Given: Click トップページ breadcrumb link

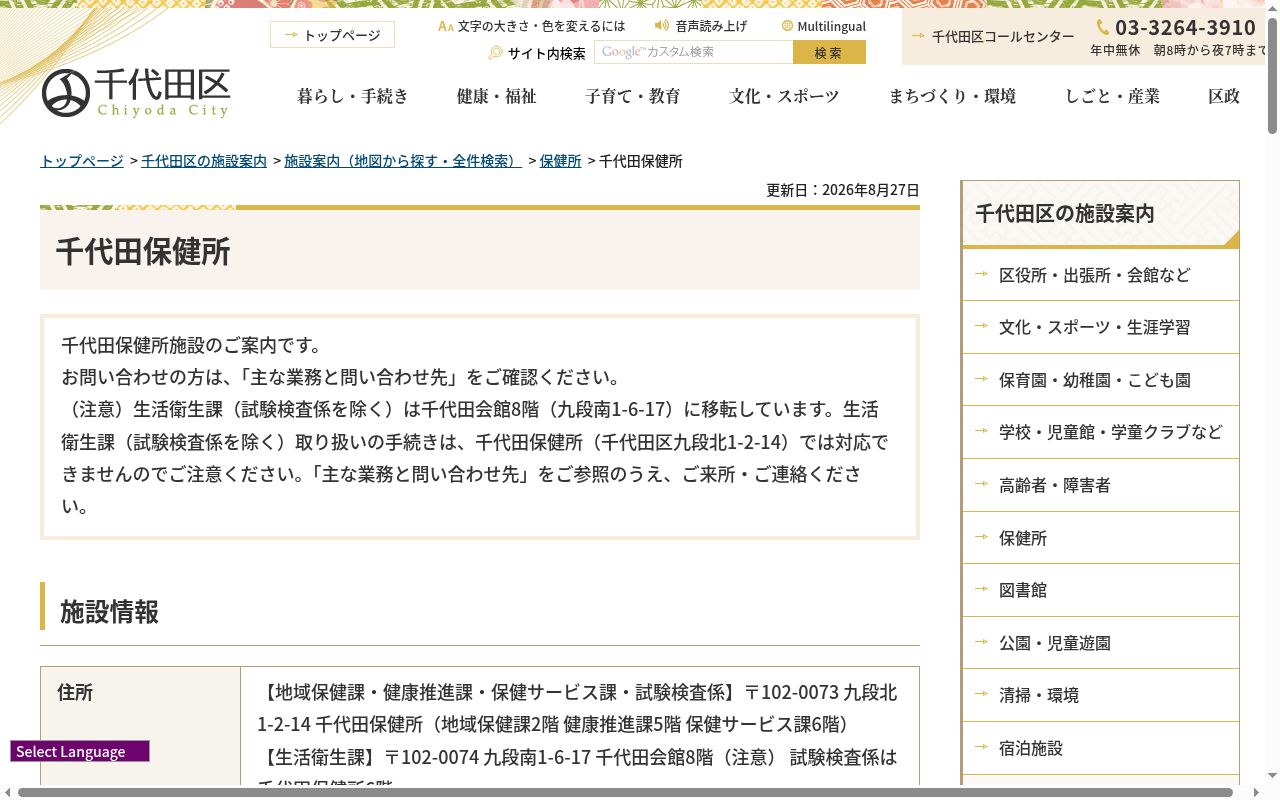Looking at the screenshot, I should click(82, 161).
